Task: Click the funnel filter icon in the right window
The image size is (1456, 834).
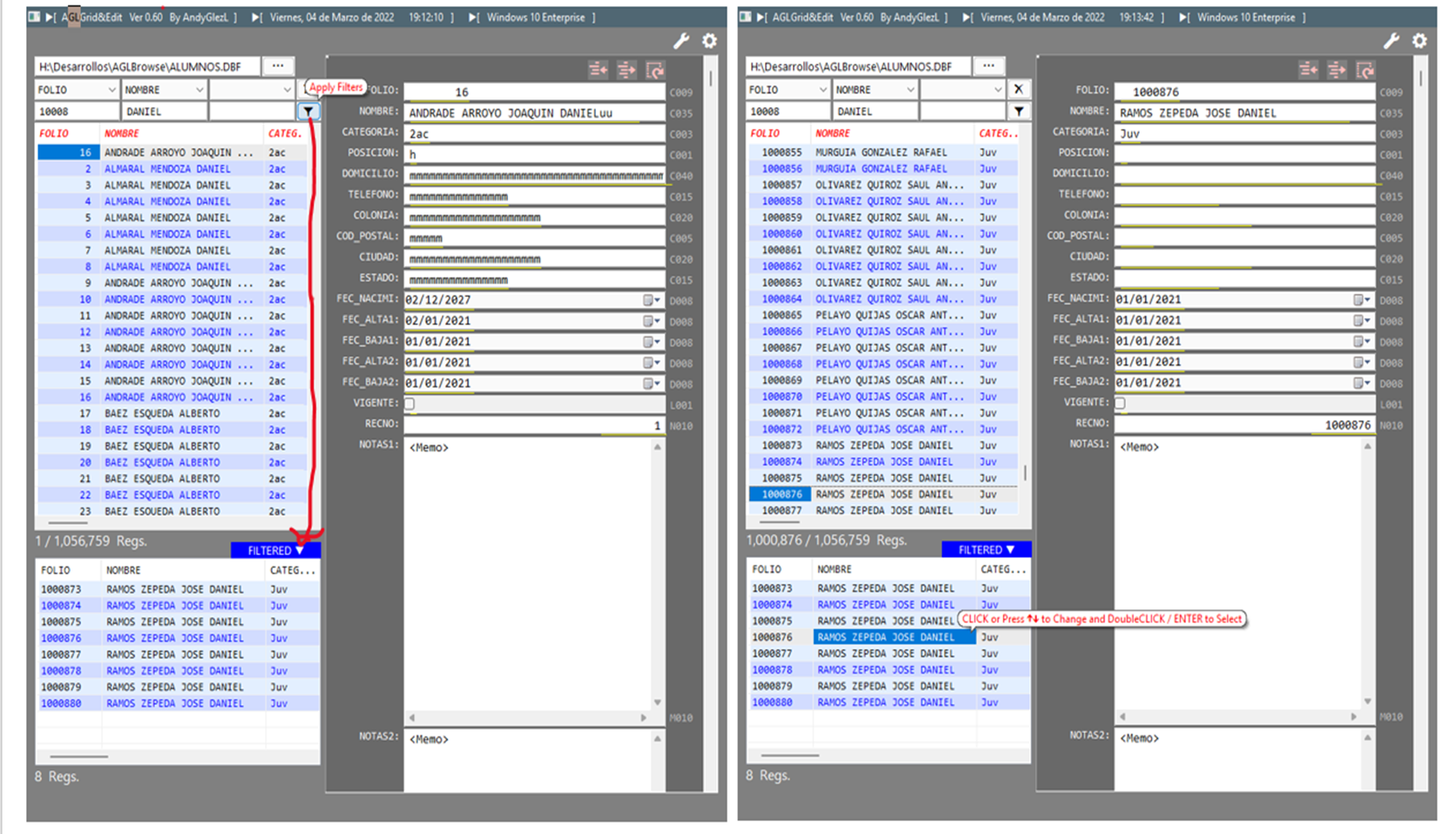Action: click(1018, 112)
